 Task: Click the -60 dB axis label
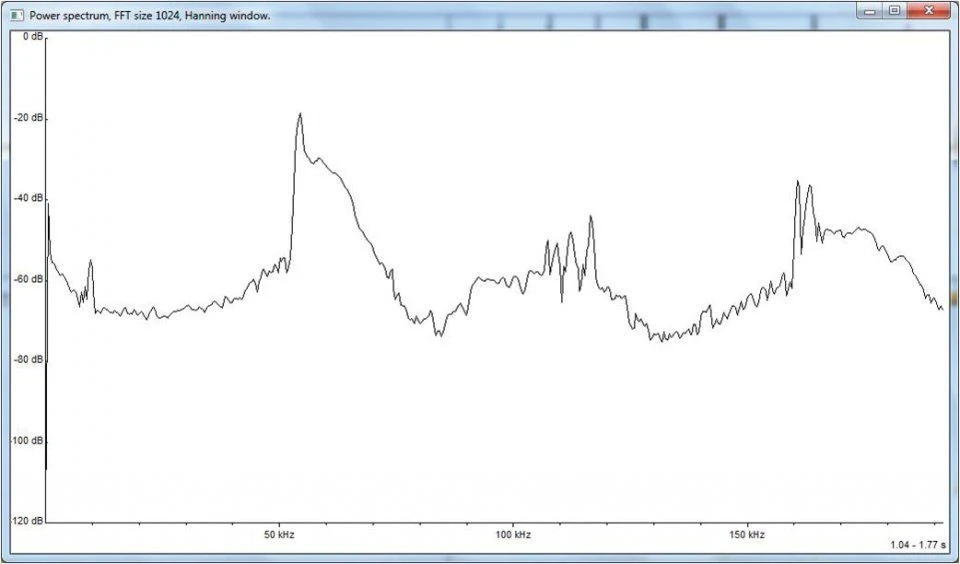point(31,279)
